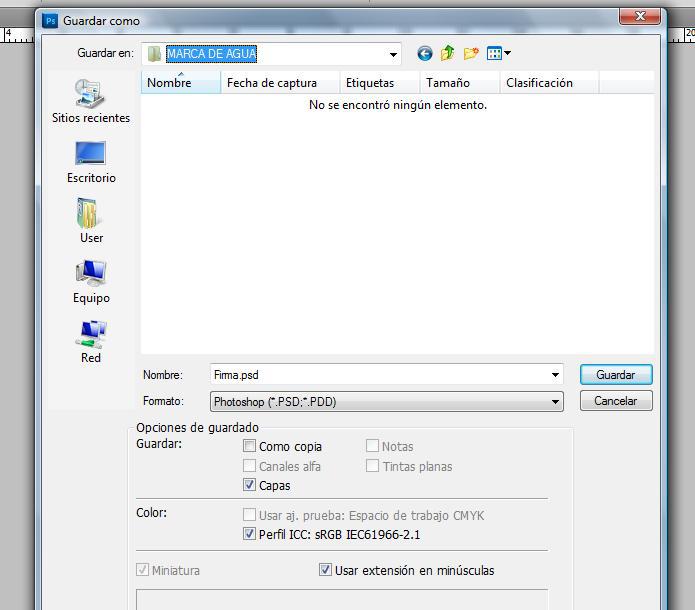The width and height of the screenshot is (695, 610).
Task: Create a new folder
Action: tap(471, 54)
